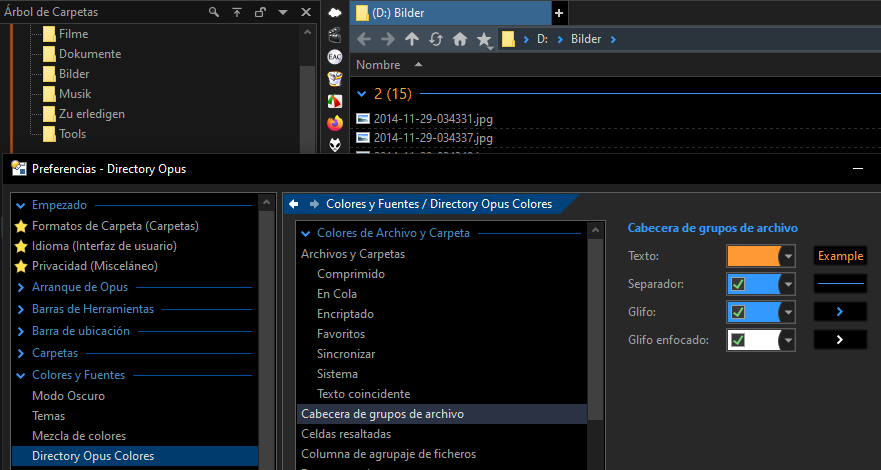Launch the EAC icon in vertical toolbar
This screenshot has height=470, width=881.
pos(335,57)
